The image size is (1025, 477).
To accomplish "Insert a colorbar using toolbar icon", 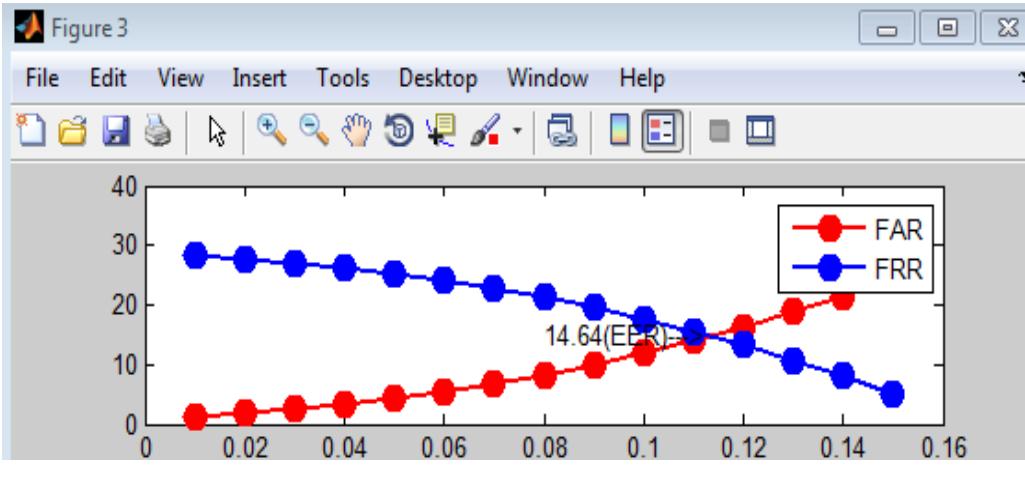I will click(619, 129).
